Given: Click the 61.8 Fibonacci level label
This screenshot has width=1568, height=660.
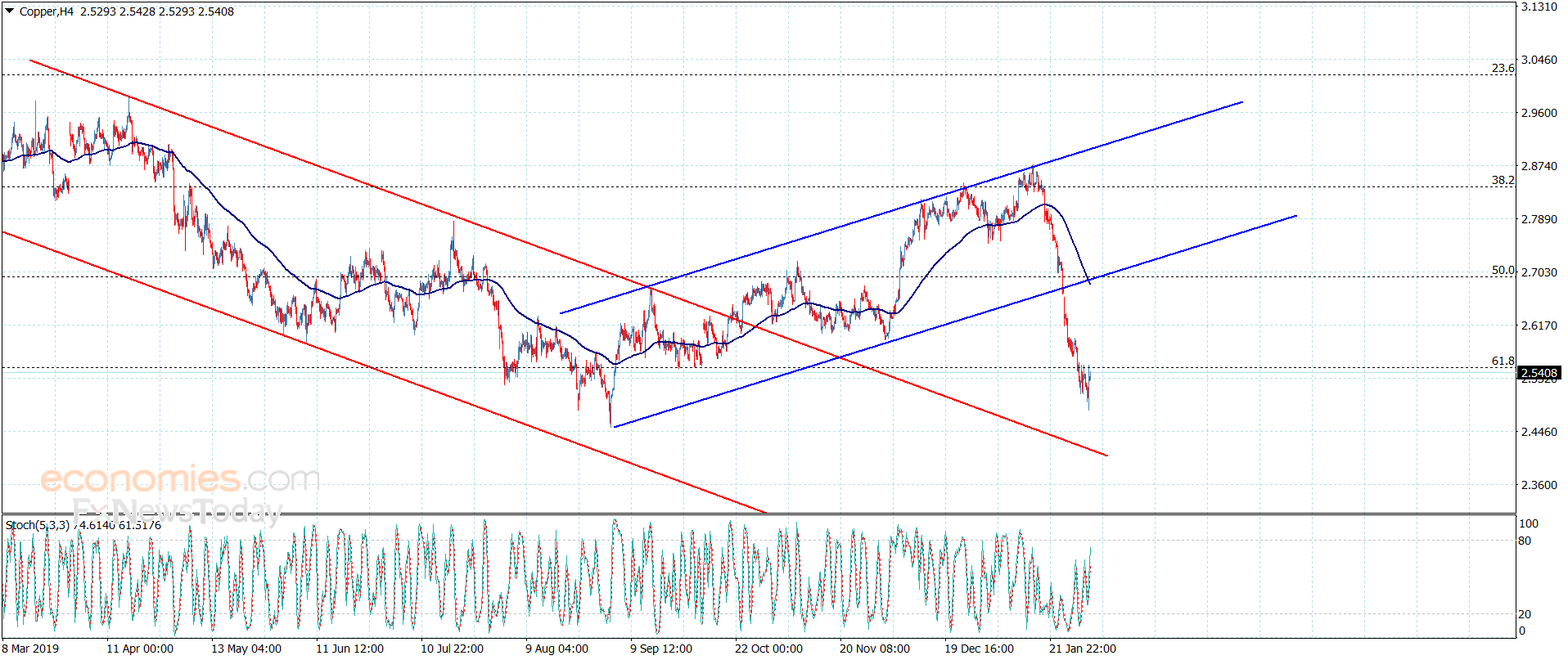Looking at the screenshot, I should 1503,361.
